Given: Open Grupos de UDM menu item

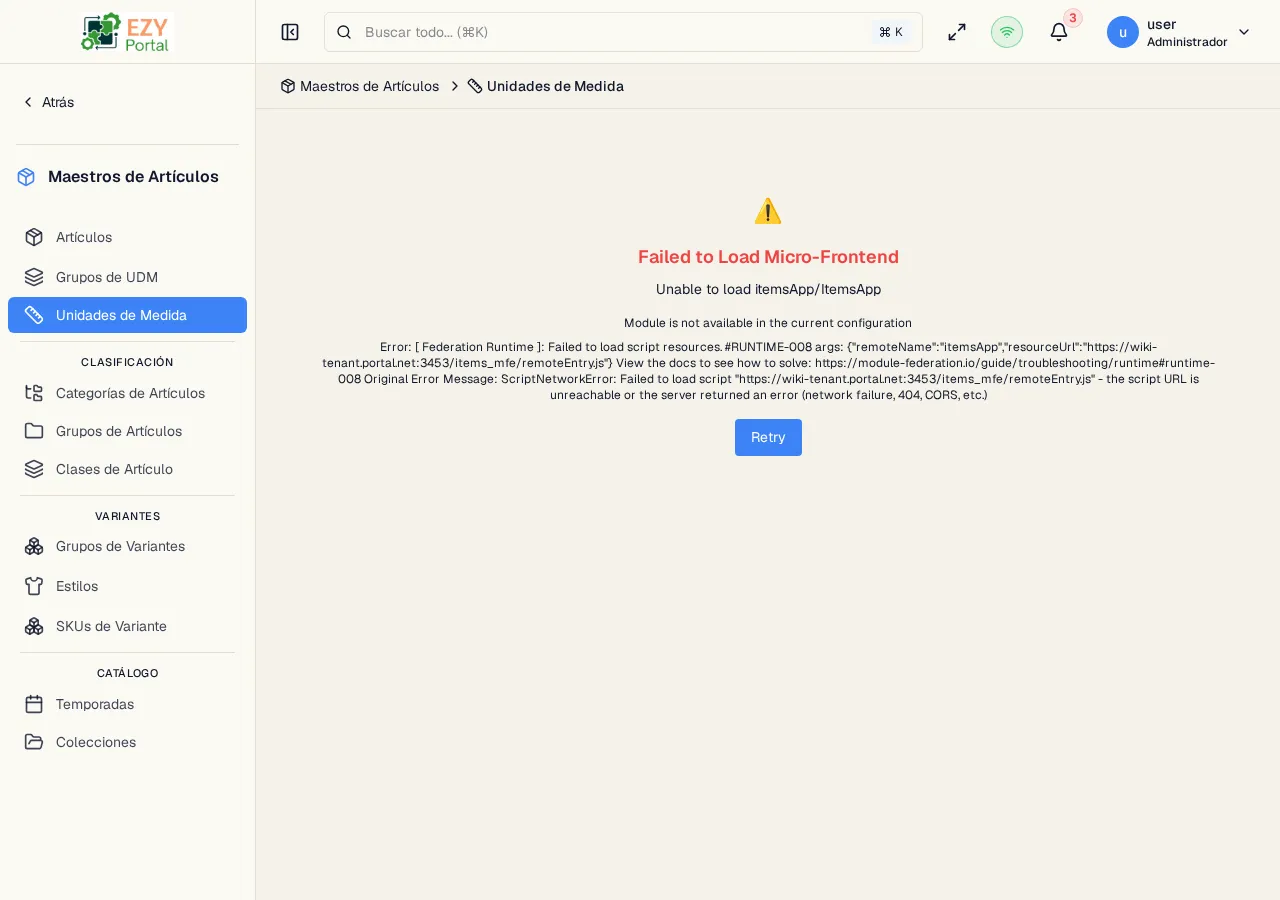Looking at the screenshot, I should 127,277.
